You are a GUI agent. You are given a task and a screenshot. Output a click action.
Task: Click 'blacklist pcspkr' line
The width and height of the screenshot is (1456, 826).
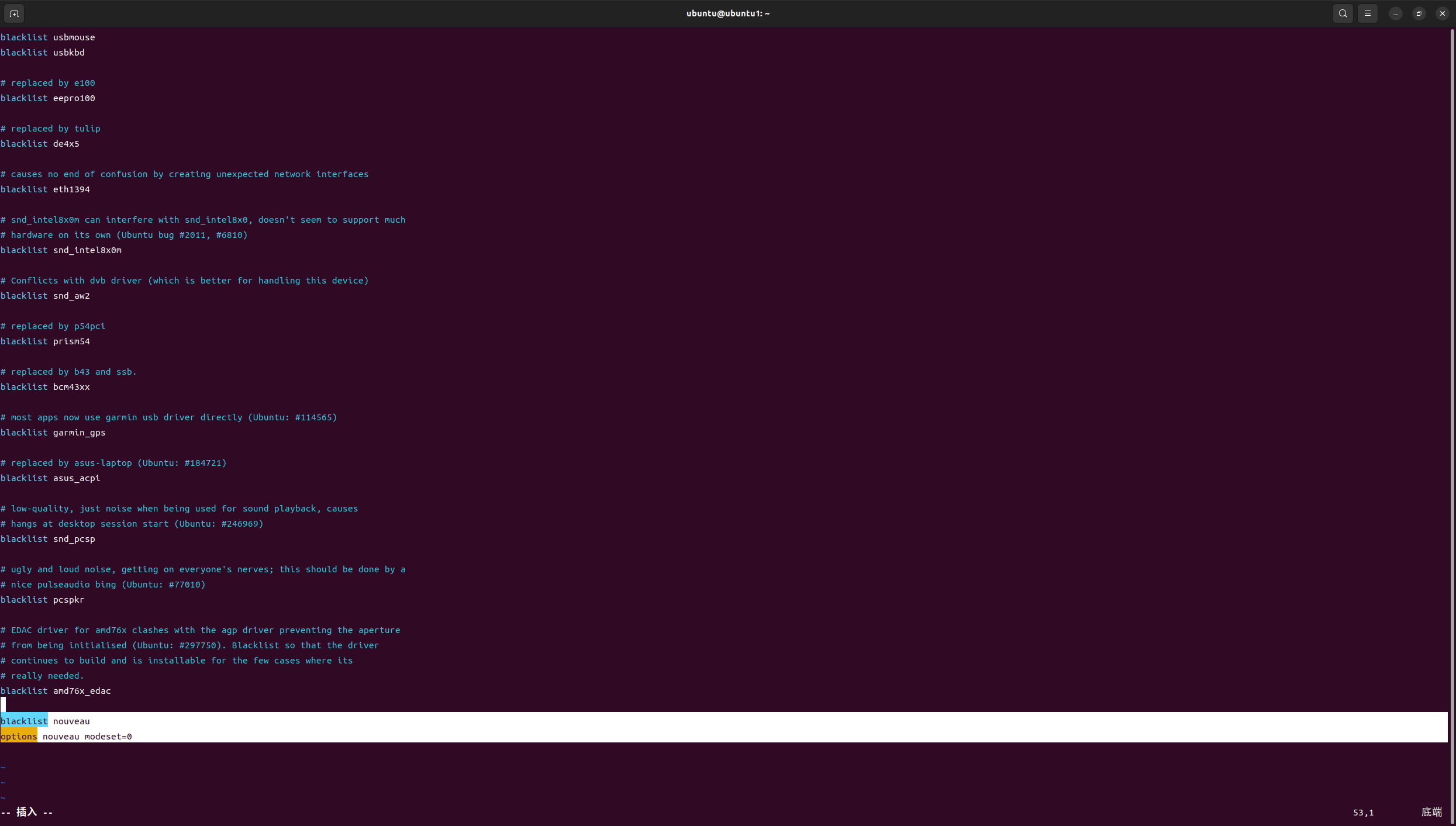point(42,600)
